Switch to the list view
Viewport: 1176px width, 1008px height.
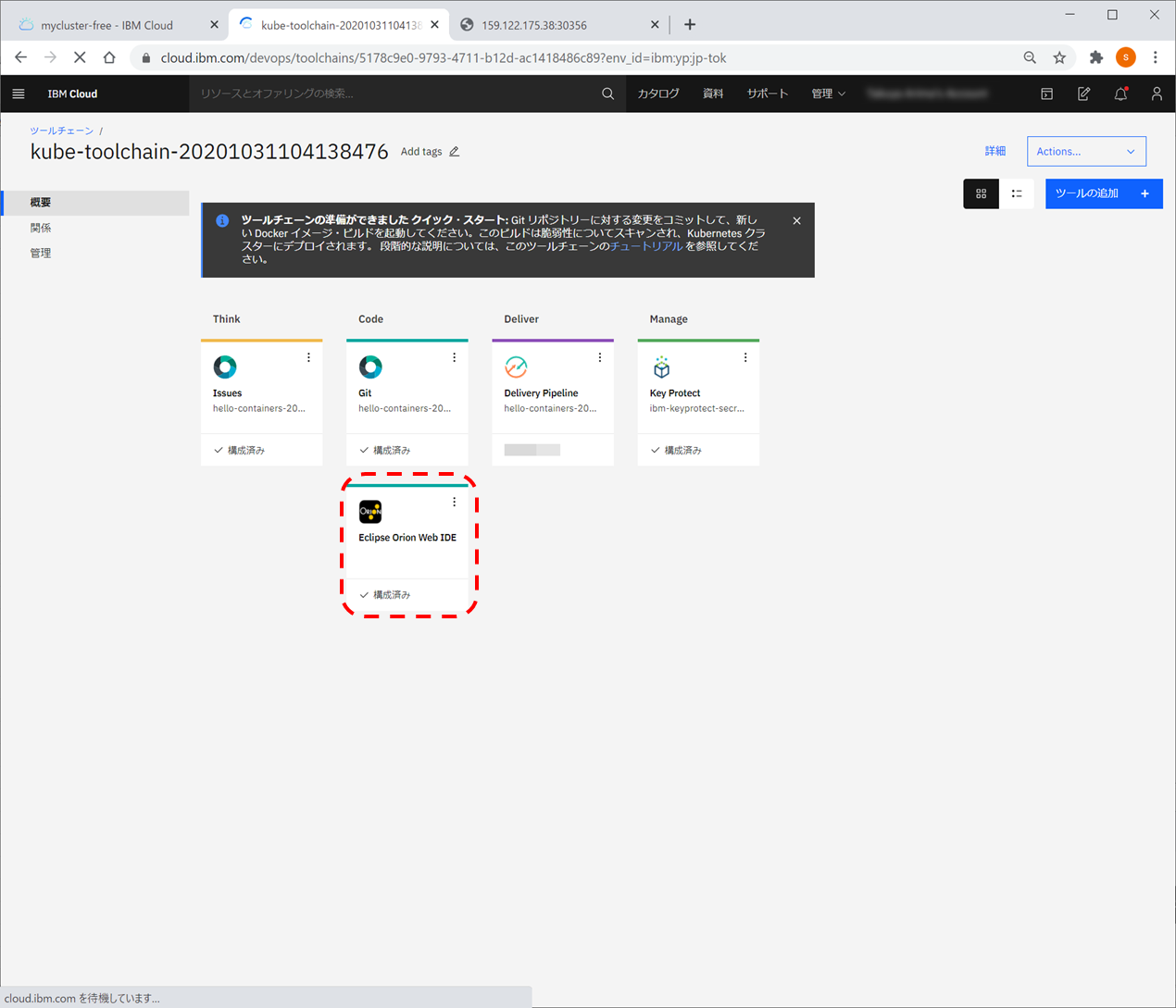pos(1017,193)
